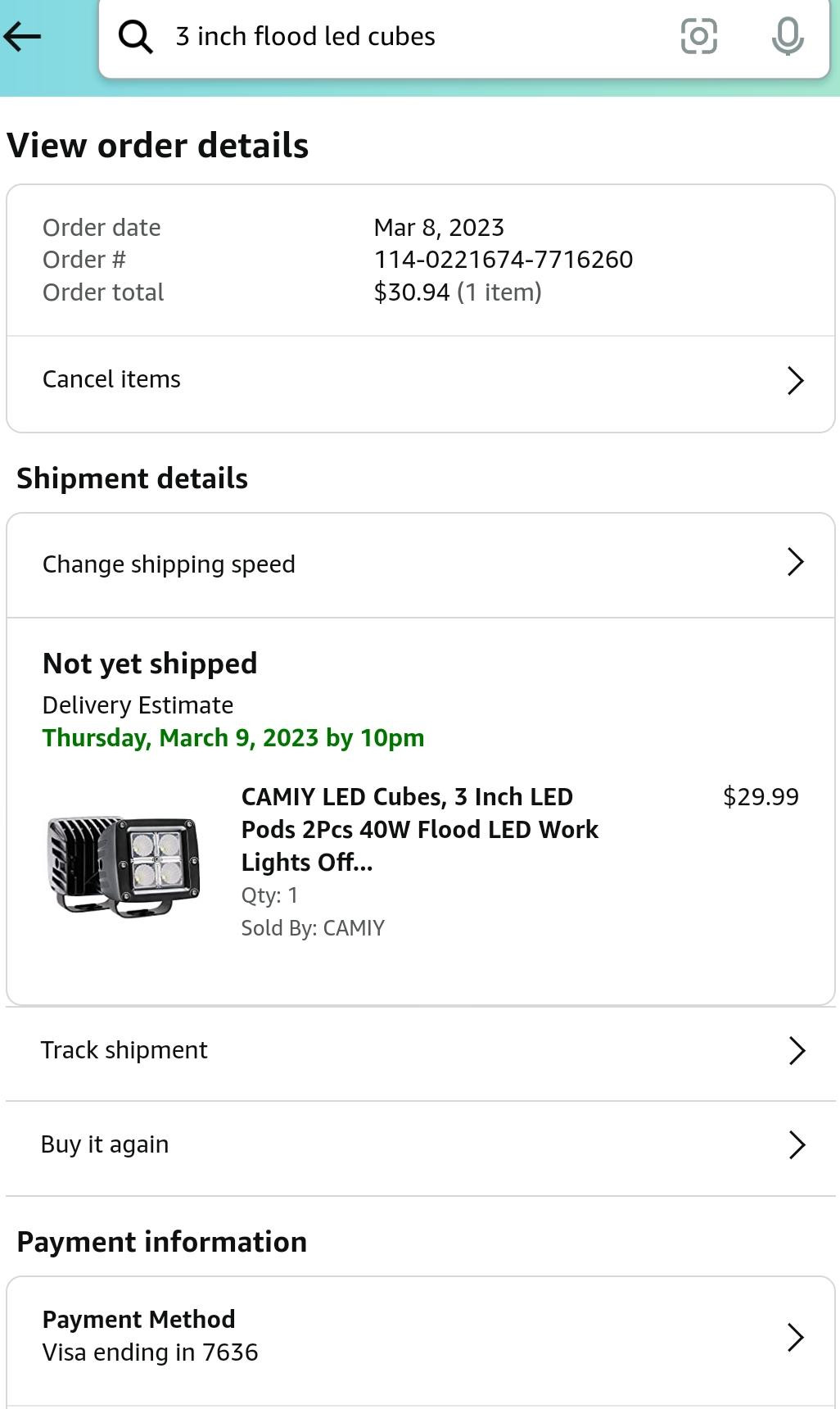Tap the order number 114-0221674-7716260
This screenshot has height=1409, width=840.
[503, 260]
